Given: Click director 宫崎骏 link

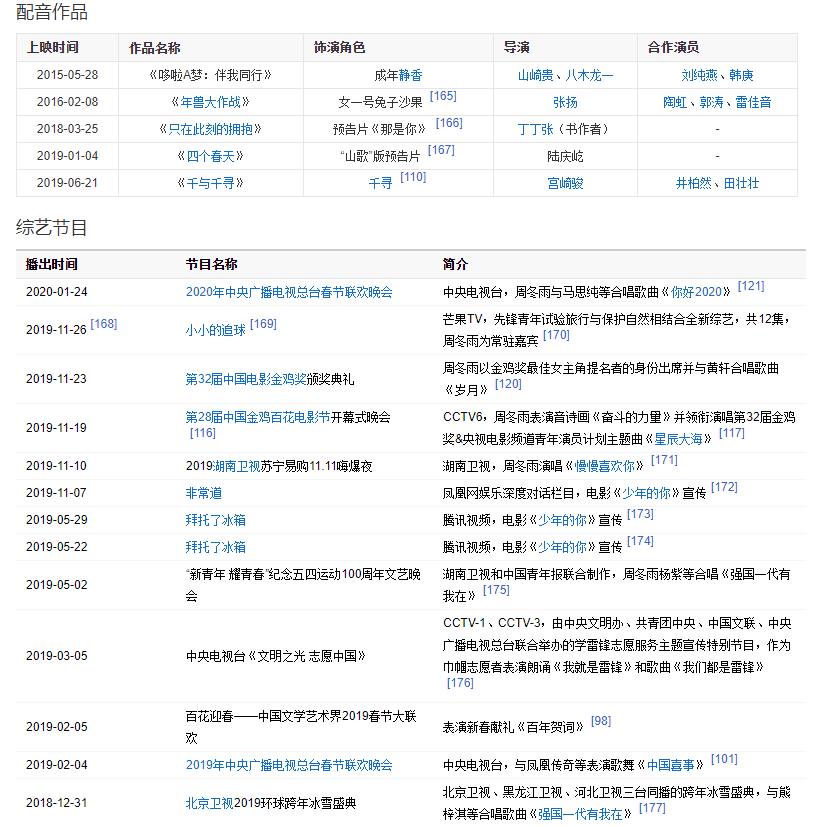Looking at the screenshot, I should pyautogui.click(x=565, y=183).
